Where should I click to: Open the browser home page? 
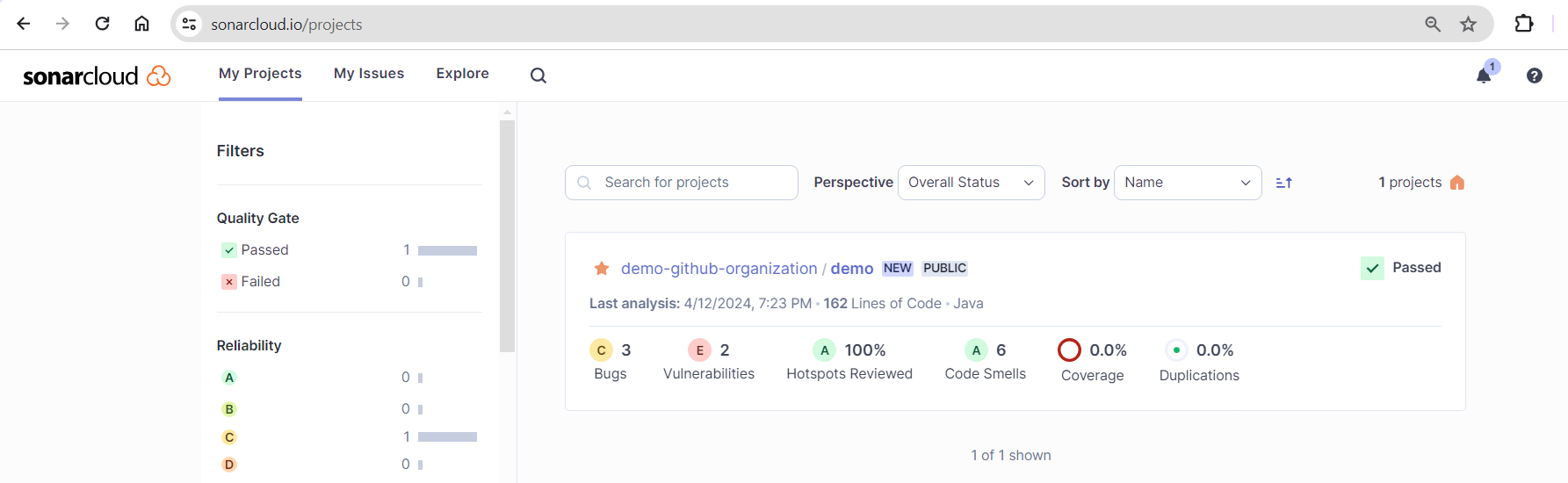point(141,24)
